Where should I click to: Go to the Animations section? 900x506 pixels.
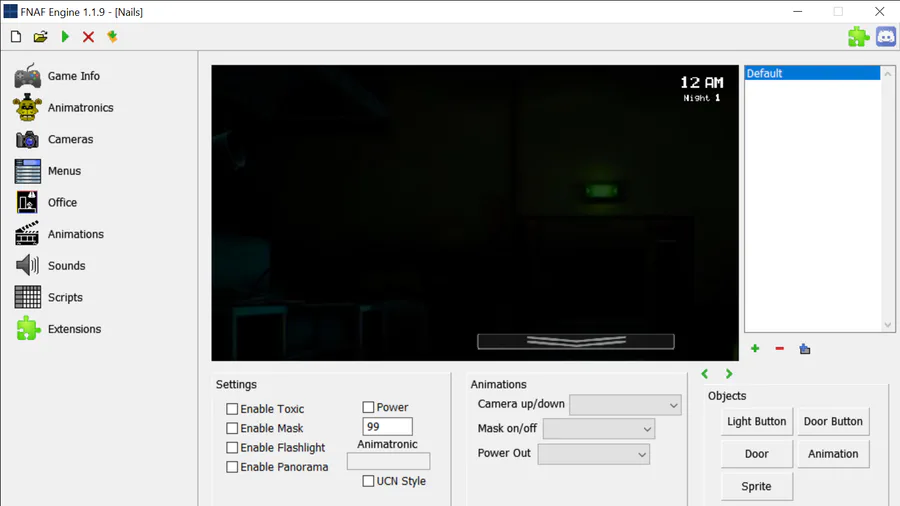(x=76, y=234)
